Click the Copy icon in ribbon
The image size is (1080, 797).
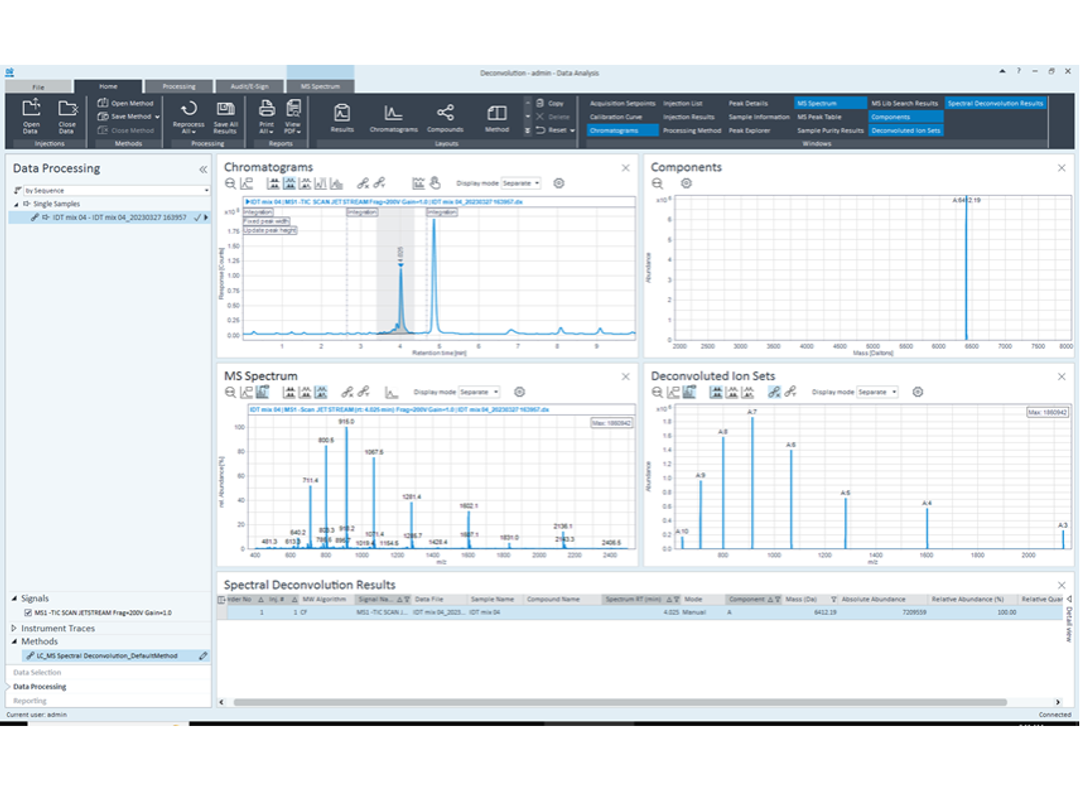pos(541,103)
